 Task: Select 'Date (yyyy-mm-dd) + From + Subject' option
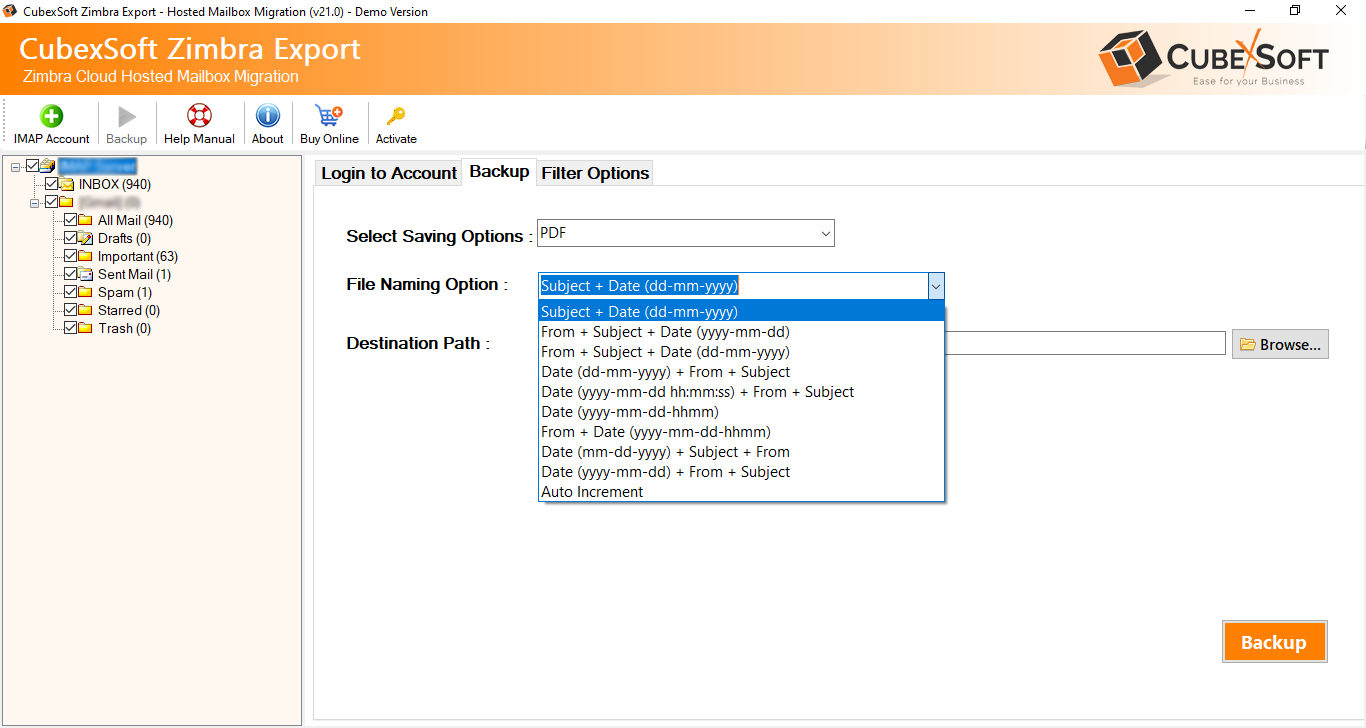741,472
